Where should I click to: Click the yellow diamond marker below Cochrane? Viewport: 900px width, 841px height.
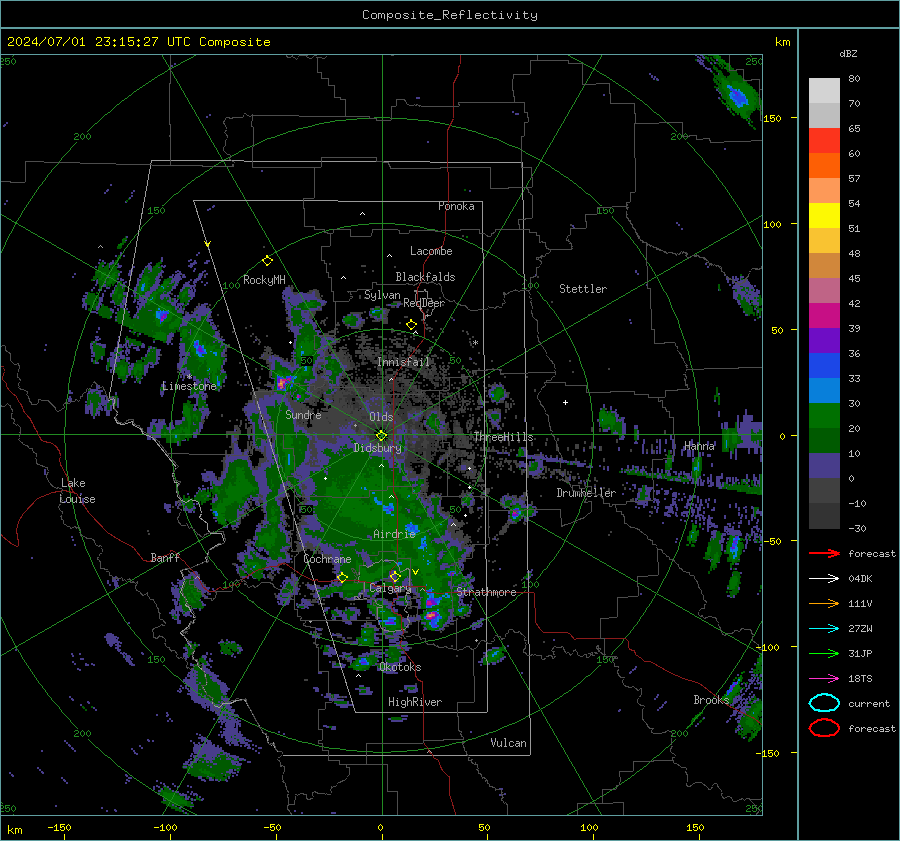tap(343, 578)
